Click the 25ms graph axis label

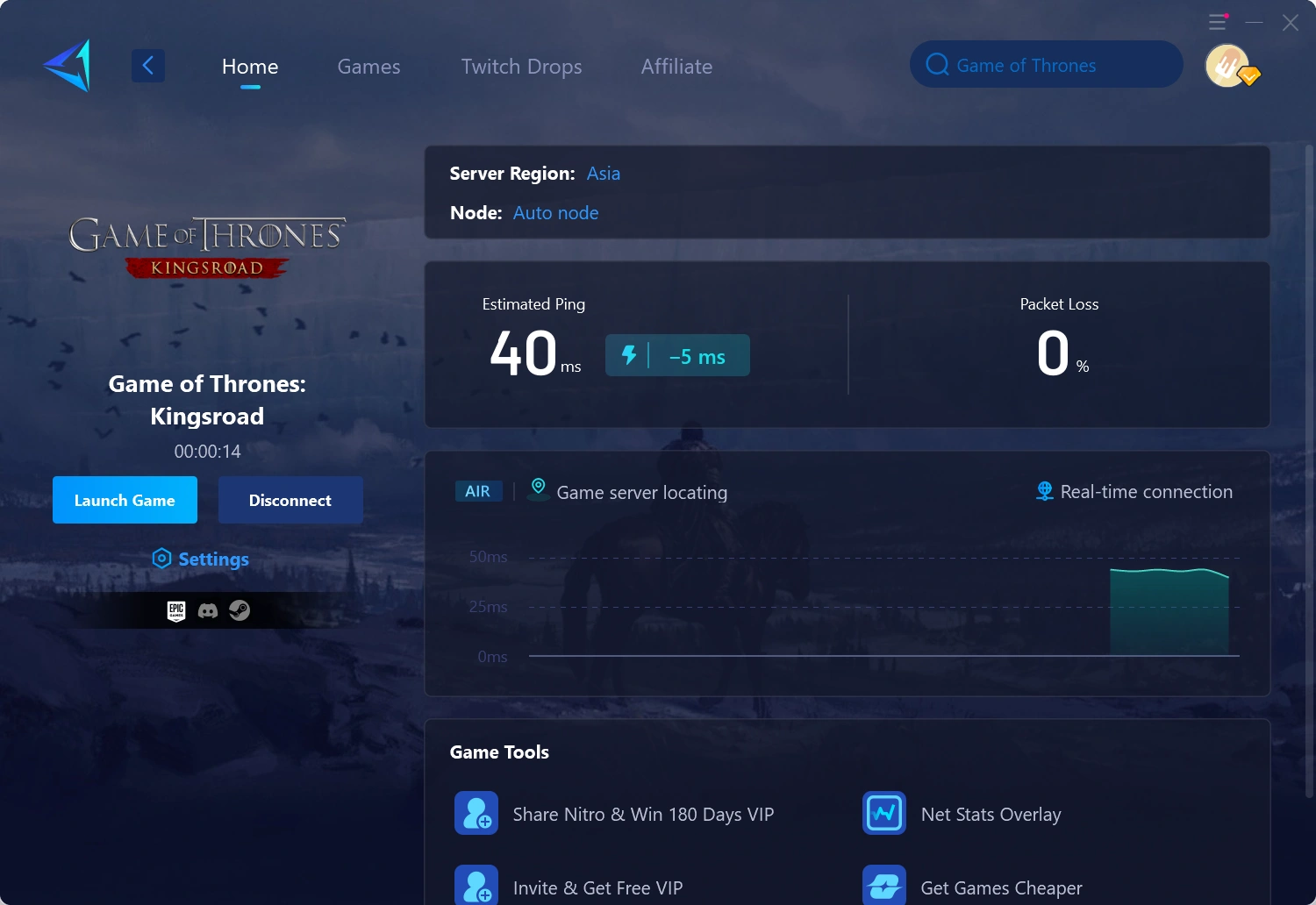488,607
